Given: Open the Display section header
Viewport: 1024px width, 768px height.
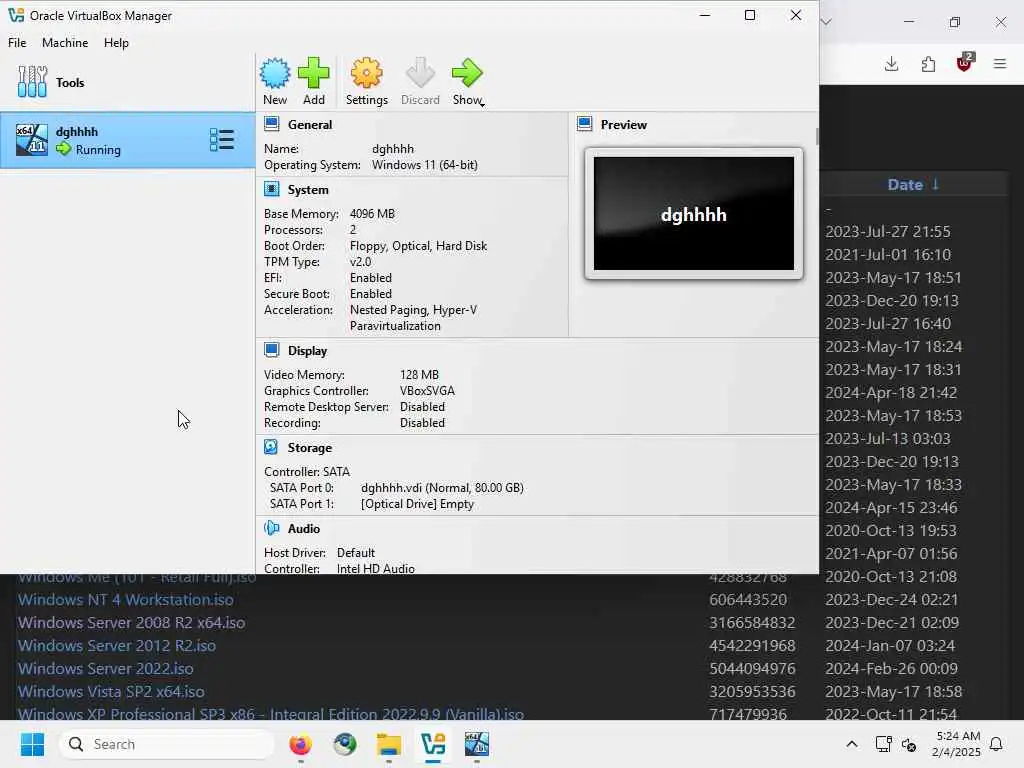Looking at the screenshot, I should tap(307, 351).
